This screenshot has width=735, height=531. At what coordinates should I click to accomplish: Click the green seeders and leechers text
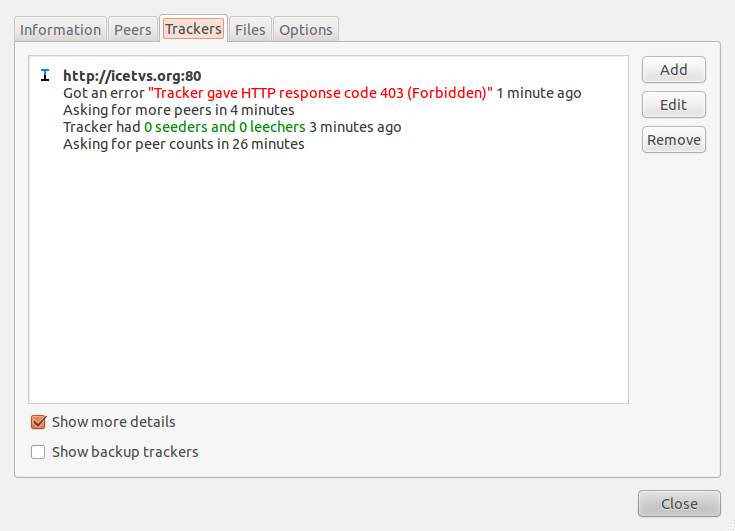tap(224, 127)
